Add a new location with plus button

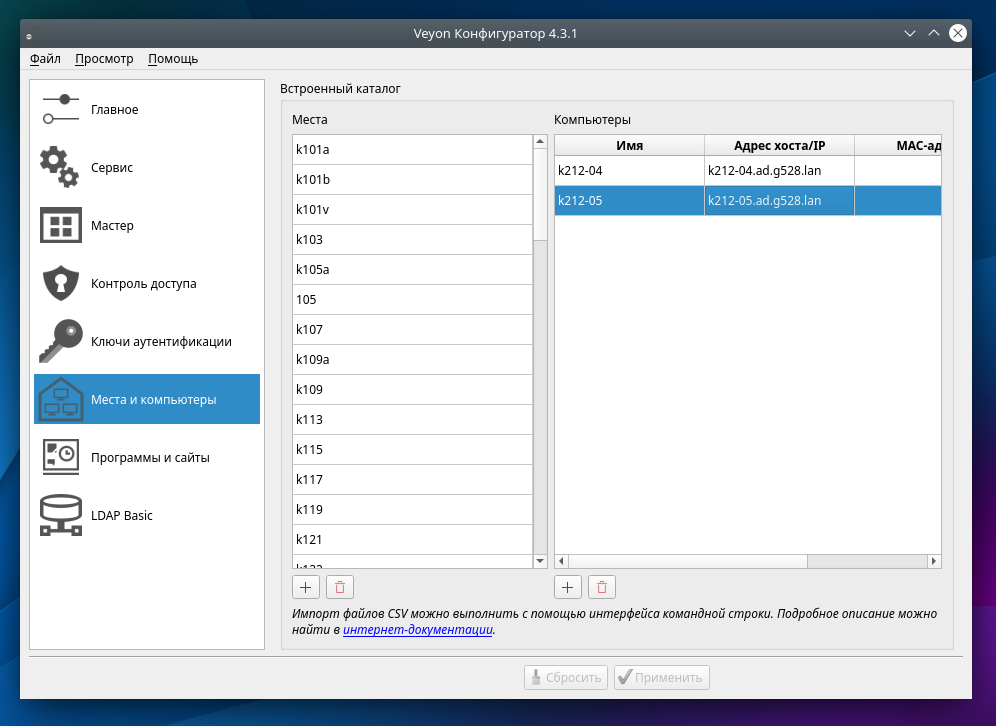coord(306,587)
